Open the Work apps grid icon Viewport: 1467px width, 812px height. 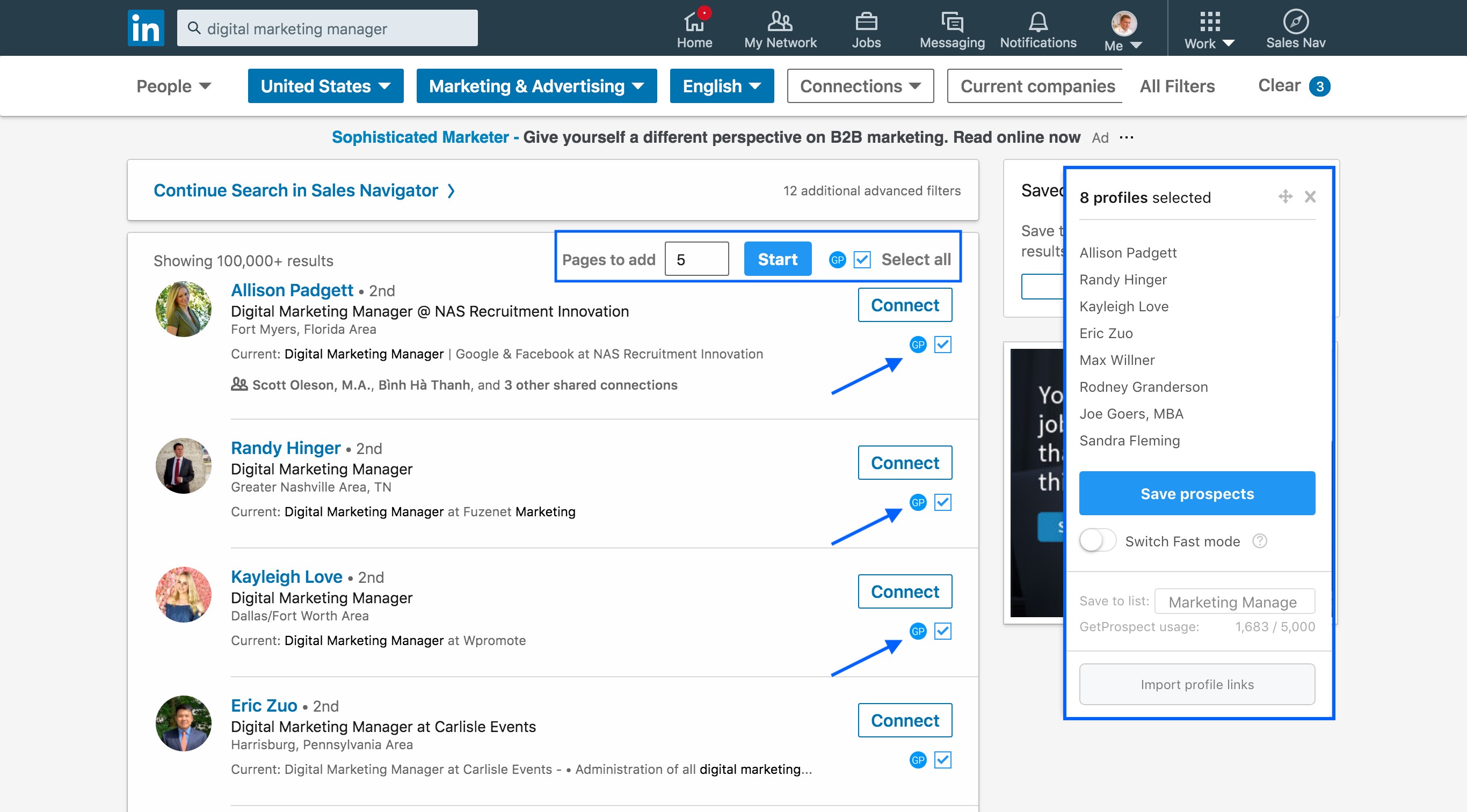point(1210,21)
